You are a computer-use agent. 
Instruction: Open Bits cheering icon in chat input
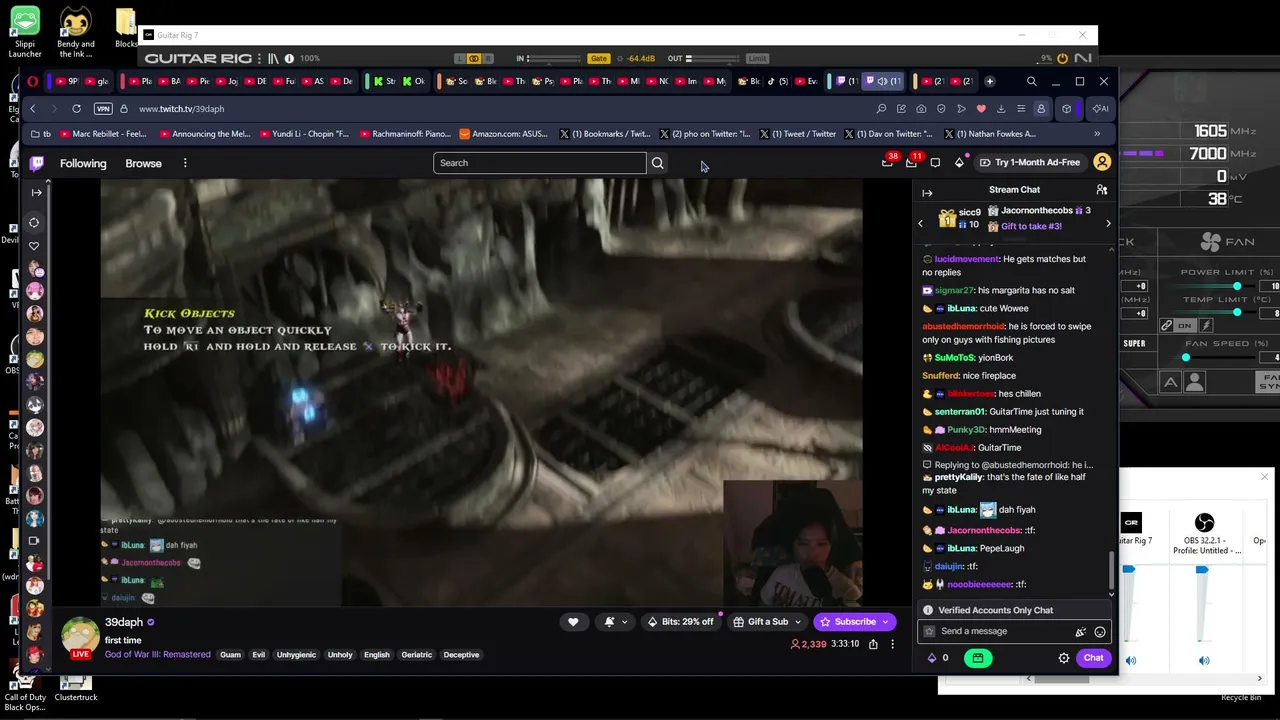1080,632
